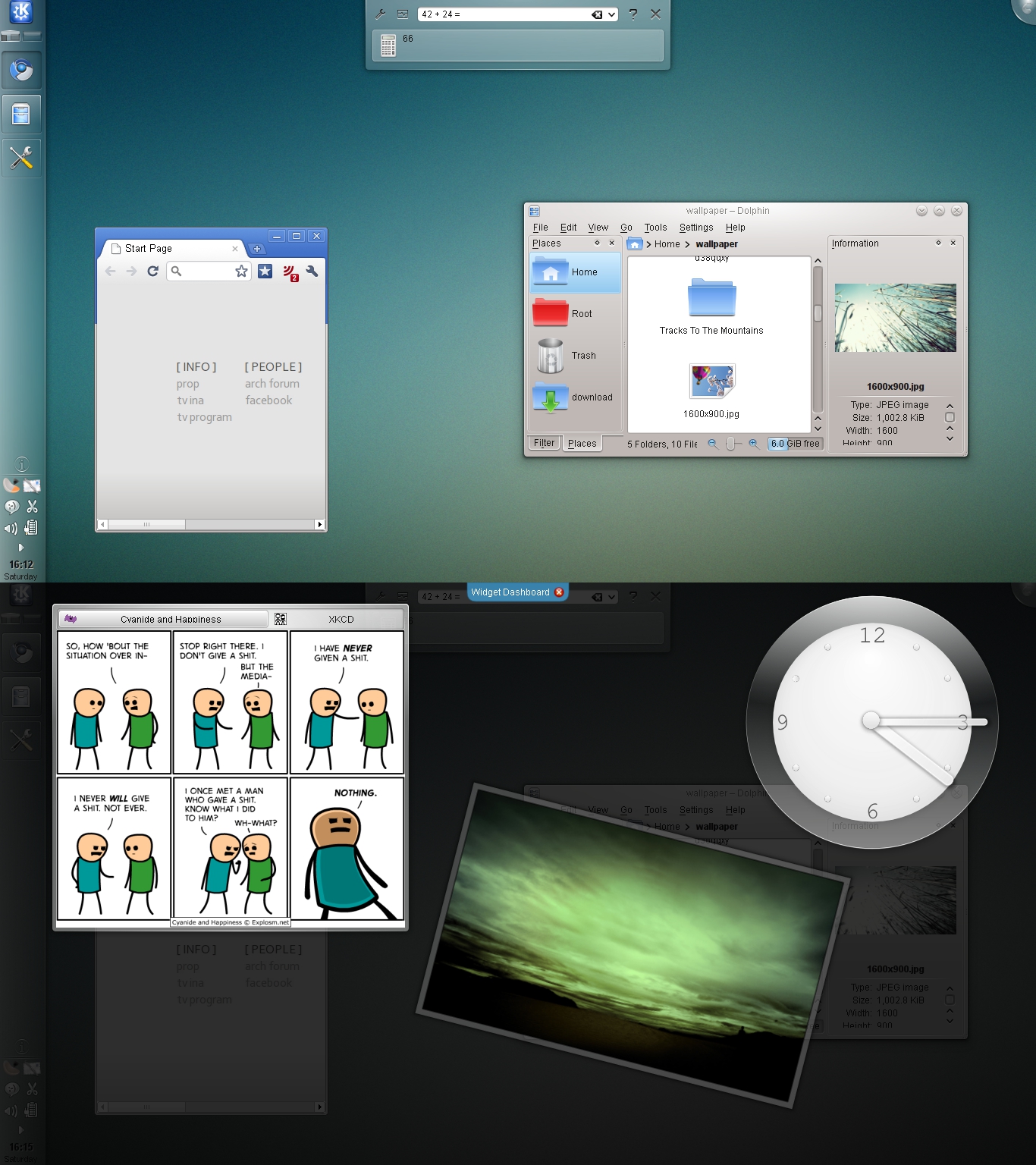The width and height of the screenshot is (1036, 1165).
Task: Show system activity from bright KRunner bar
Action: pos(403,14)
